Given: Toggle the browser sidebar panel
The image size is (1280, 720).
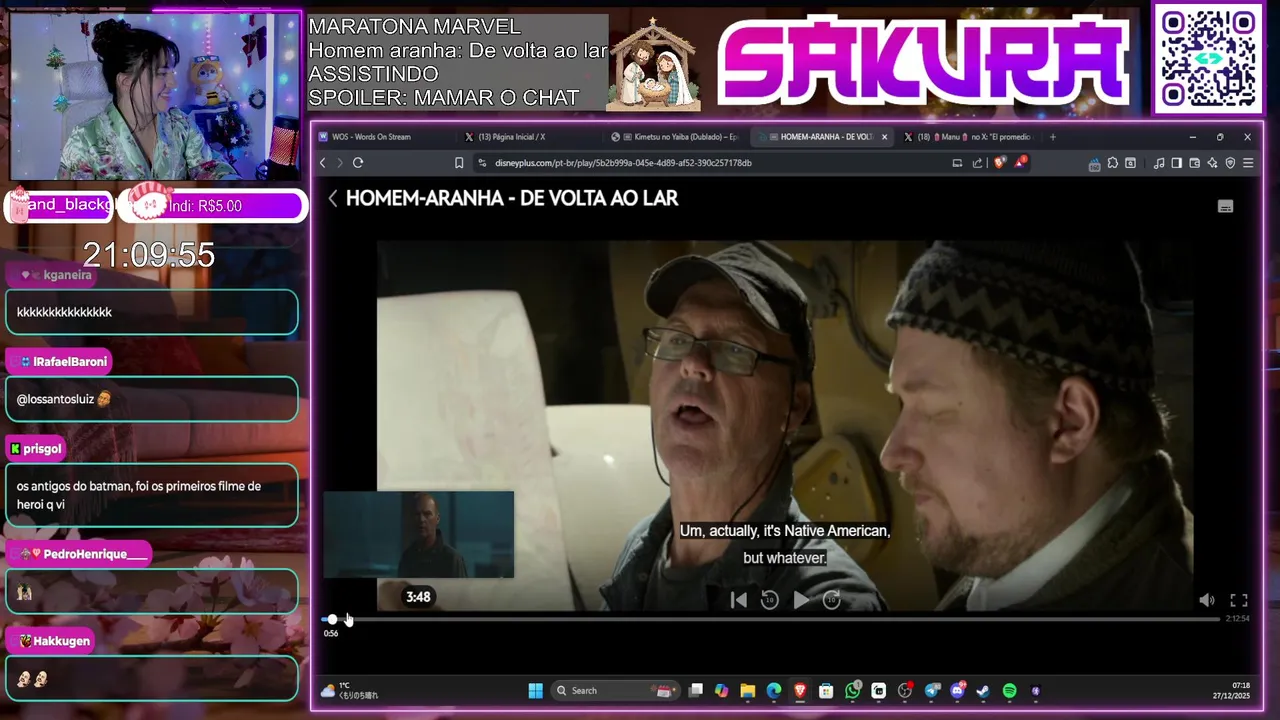Looking at the screenshot, I should click(1177, 163).
